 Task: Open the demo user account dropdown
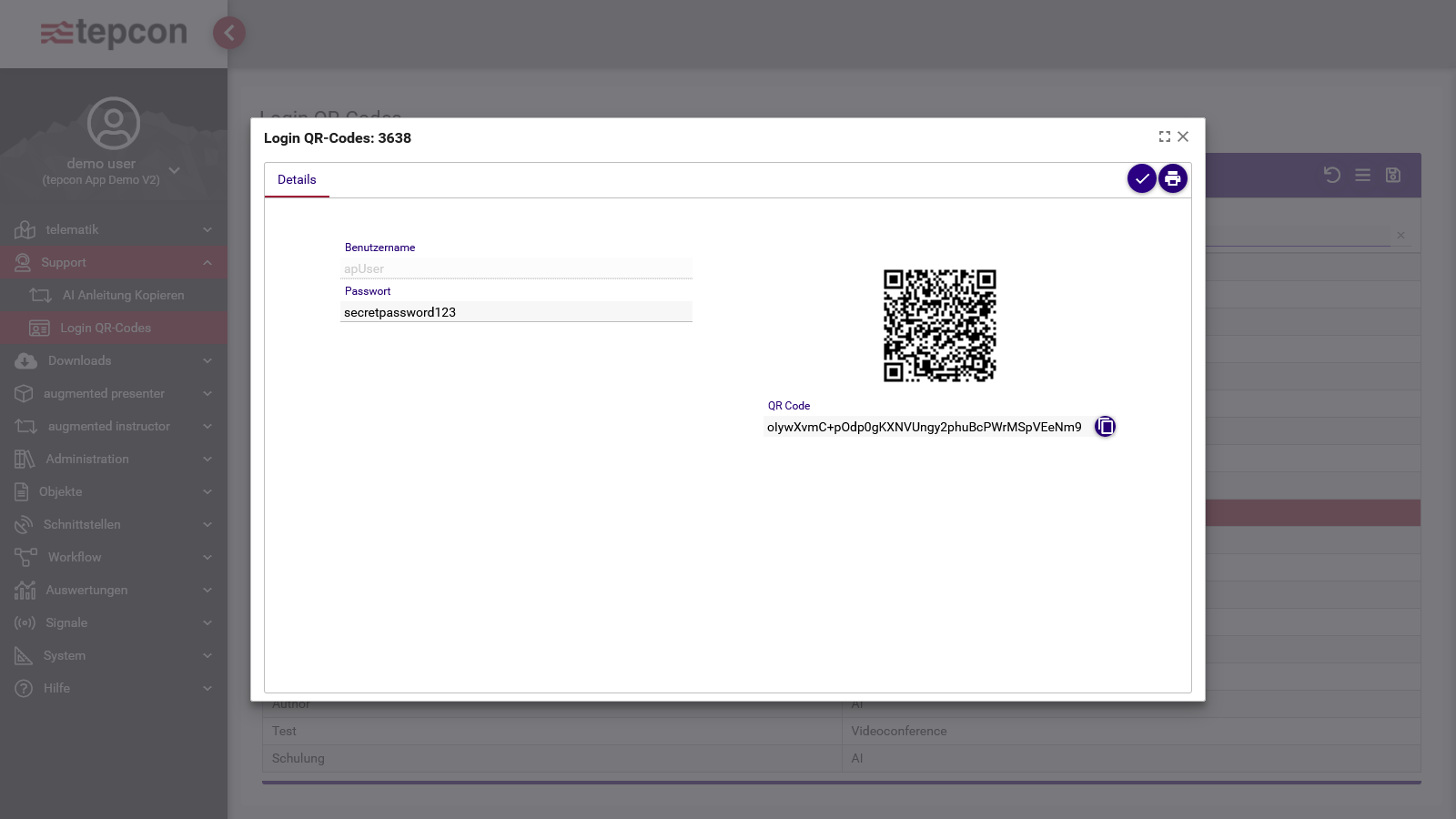tap(173, 171)
